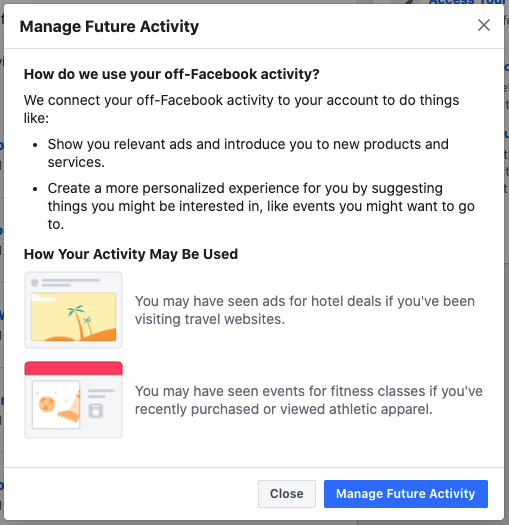Screen dimensions: 509x525
Task: Open Manage Future Activity settings with the blue button
Action: point(406,494)
